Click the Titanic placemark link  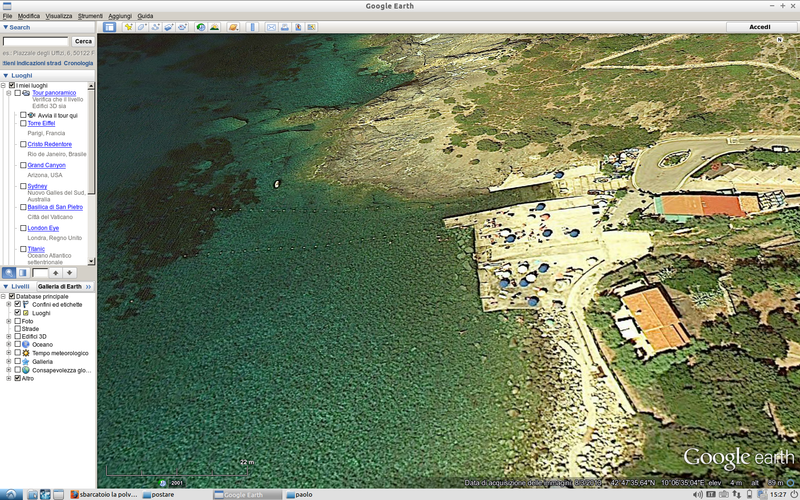click(x=36, y=248)
